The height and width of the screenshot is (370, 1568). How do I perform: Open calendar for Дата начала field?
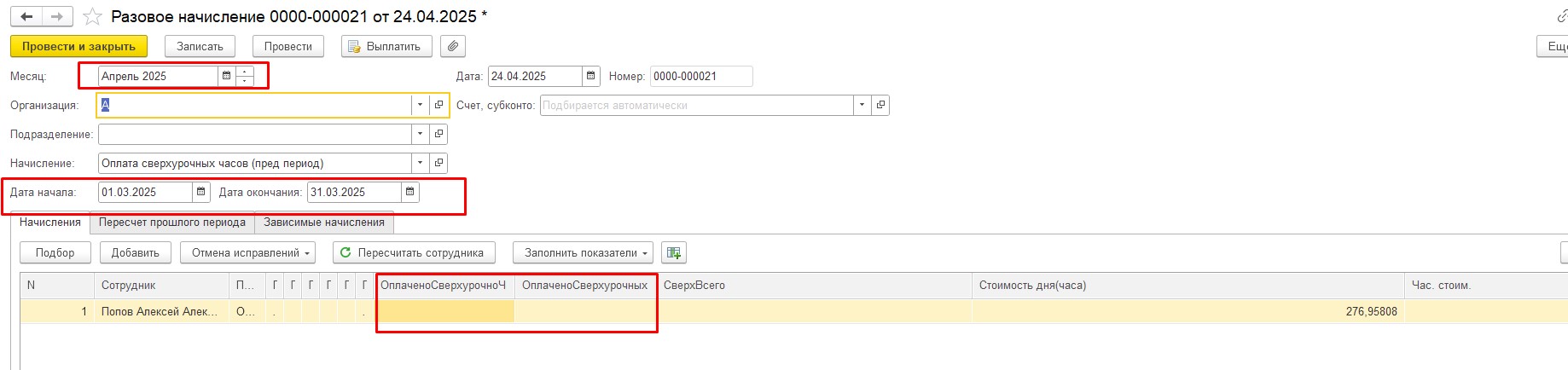[200, 192]
